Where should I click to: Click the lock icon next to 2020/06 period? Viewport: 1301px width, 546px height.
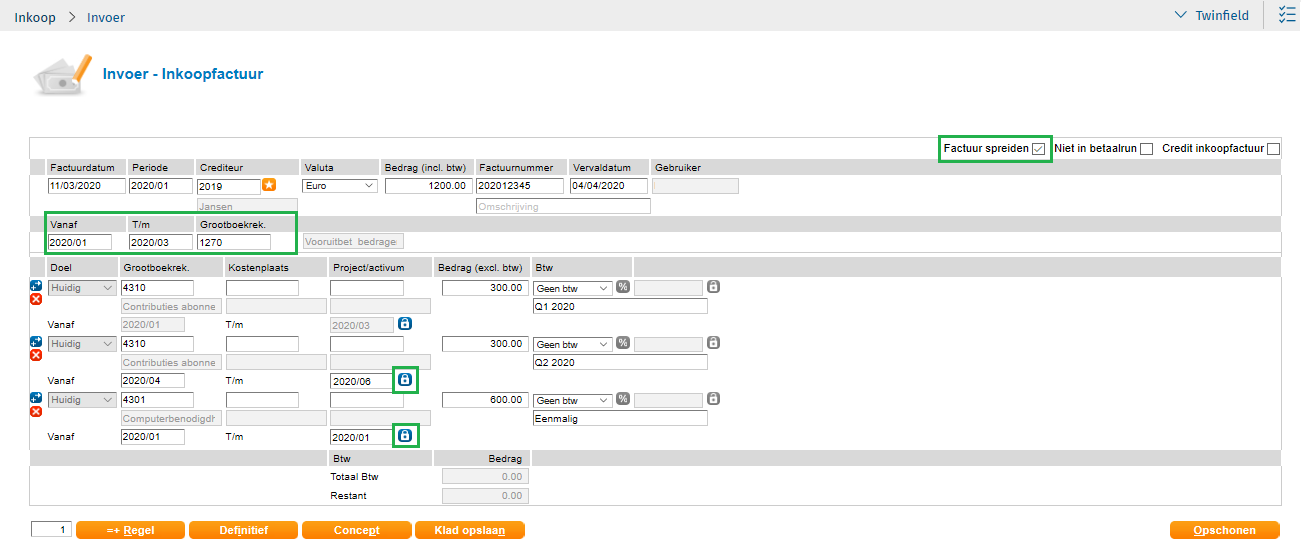click(x=405, y=380)
